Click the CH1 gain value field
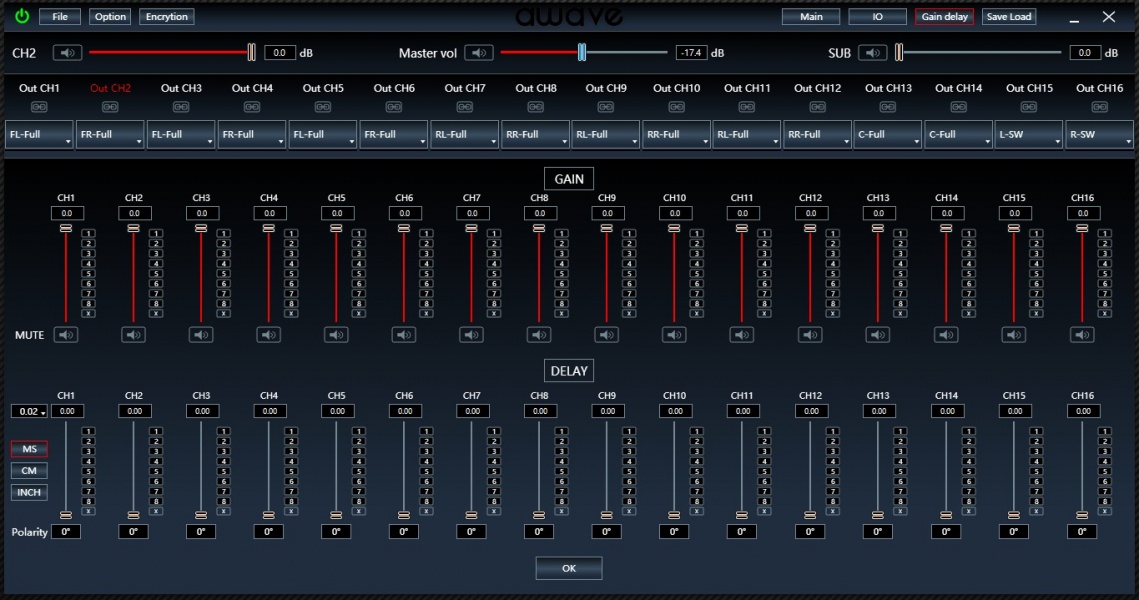The image size is (1139, 600). point(67,214)
